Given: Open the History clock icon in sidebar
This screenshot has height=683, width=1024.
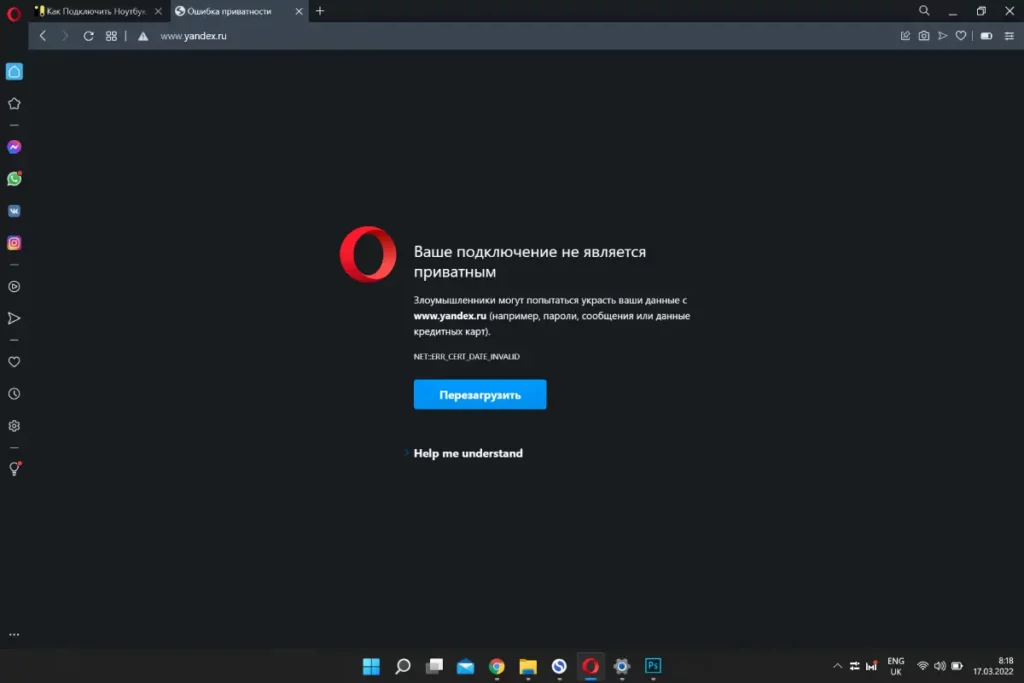Looking at the screenshot, I should point(14,394).
